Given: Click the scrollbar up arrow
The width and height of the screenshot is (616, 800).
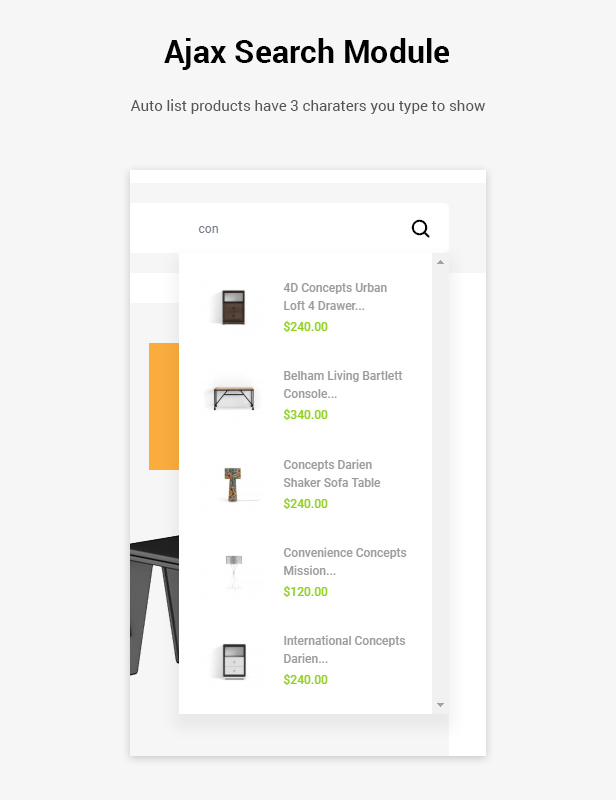Looking at the screenshot, I should coord(440,262).
